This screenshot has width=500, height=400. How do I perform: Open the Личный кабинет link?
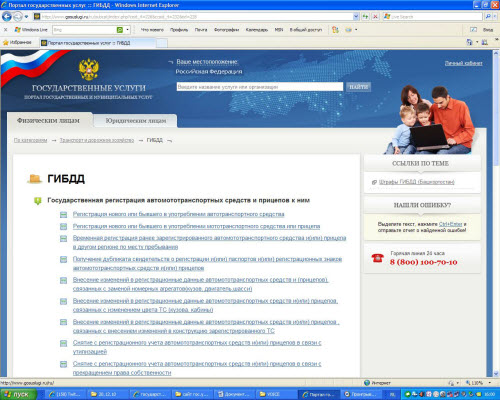point(463,63)
